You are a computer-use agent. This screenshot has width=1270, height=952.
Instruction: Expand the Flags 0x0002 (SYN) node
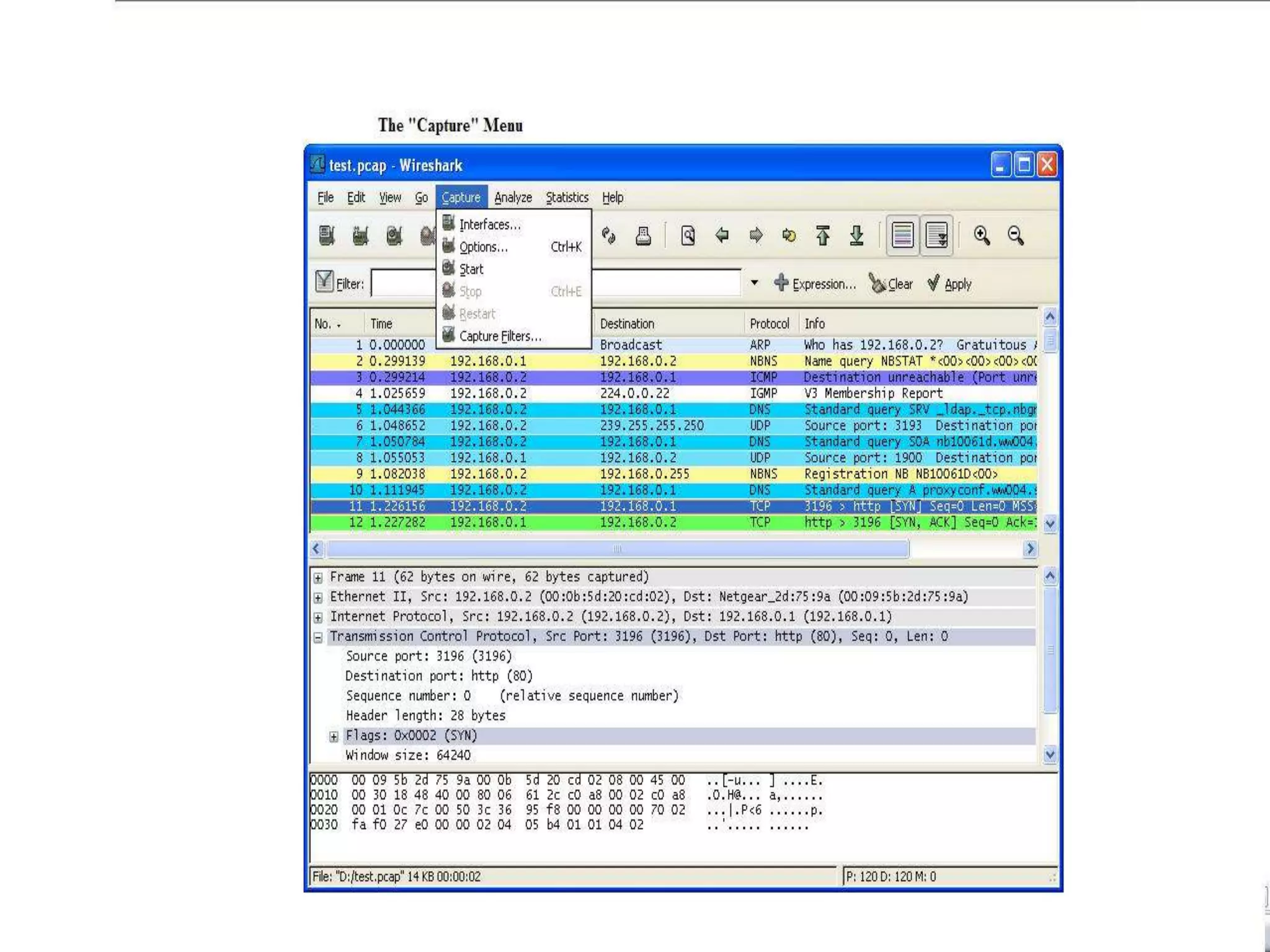click(x=334, y=736)
